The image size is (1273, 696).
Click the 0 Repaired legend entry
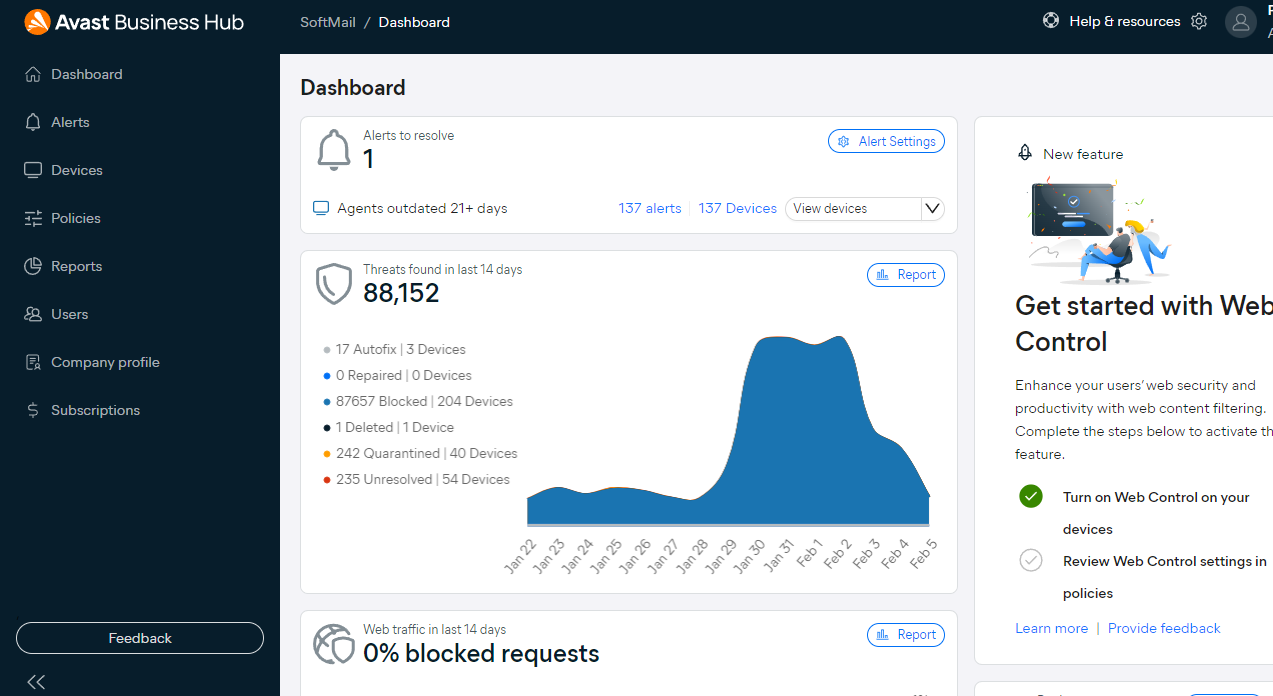397,375
